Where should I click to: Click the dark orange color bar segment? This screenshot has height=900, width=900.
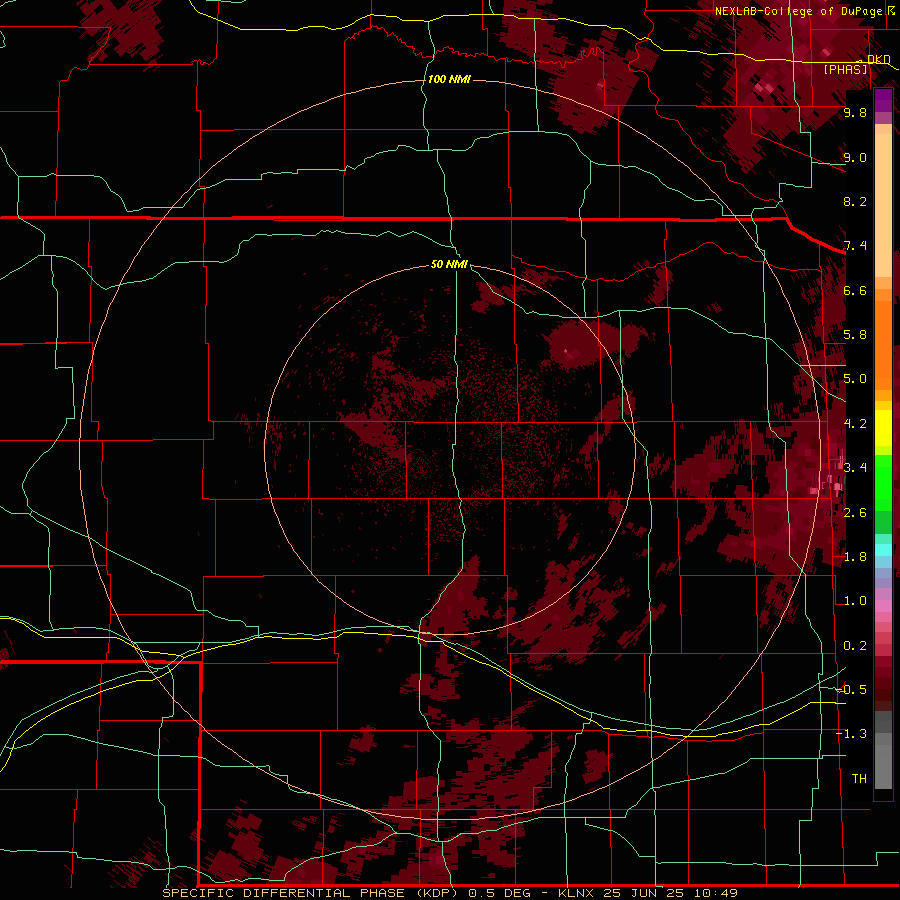883,344
